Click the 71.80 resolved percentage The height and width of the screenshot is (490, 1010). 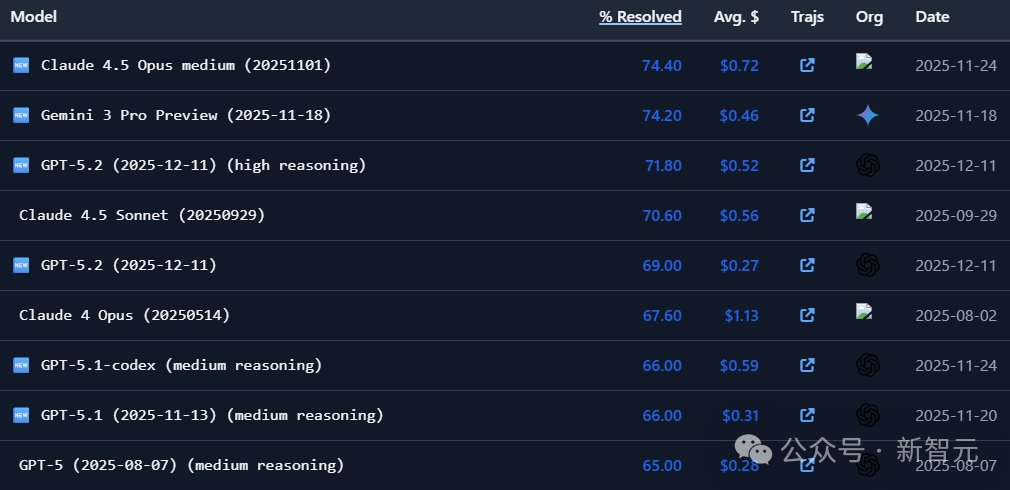click(663, 165)
